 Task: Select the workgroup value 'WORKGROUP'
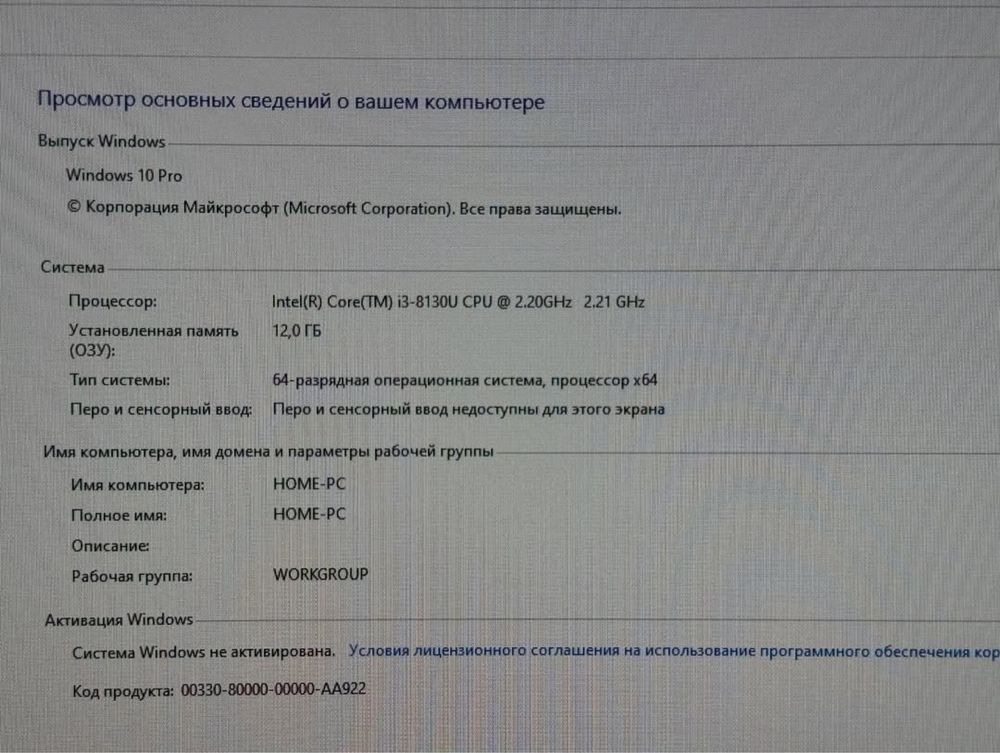click(321, 574)
